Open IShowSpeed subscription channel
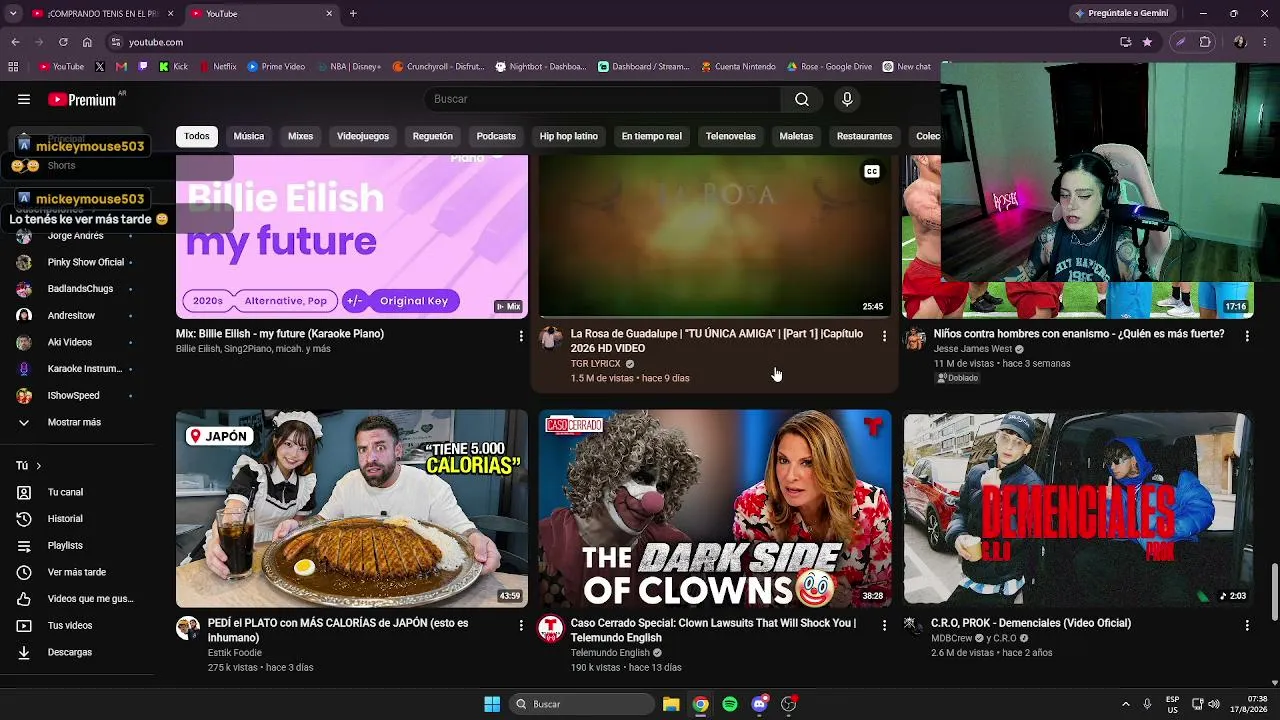Screen dimensions: 1280x720 (76, 395)
